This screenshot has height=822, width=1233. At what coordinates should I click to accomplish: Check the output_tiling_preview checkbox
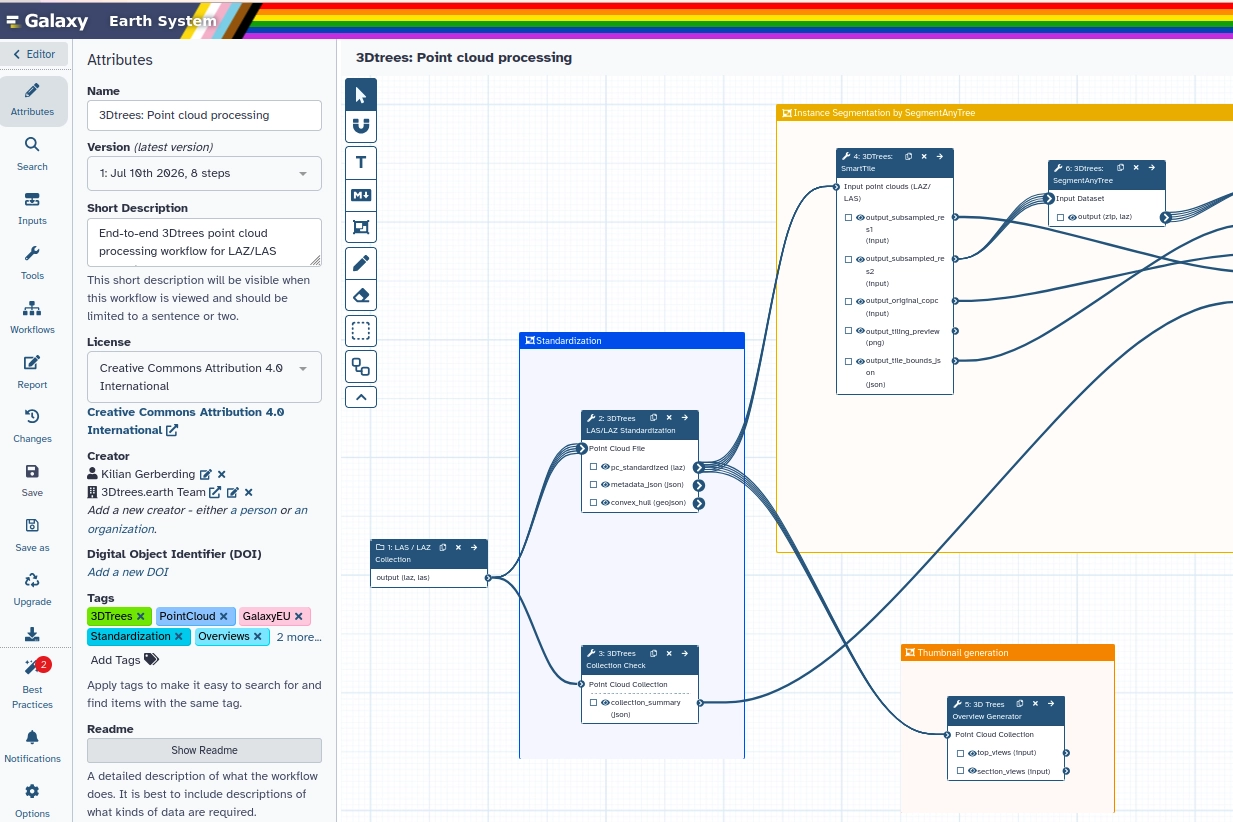pos(848,331)
